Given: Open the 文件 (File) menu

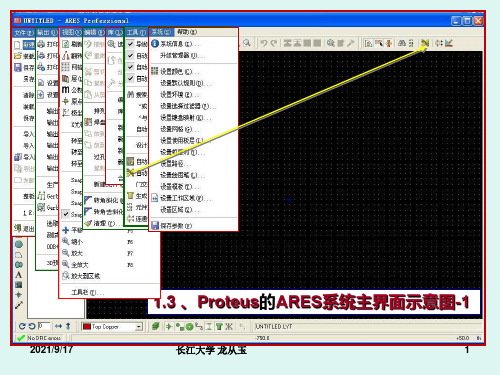Looking at the screenshot, I should pos(24,32).
